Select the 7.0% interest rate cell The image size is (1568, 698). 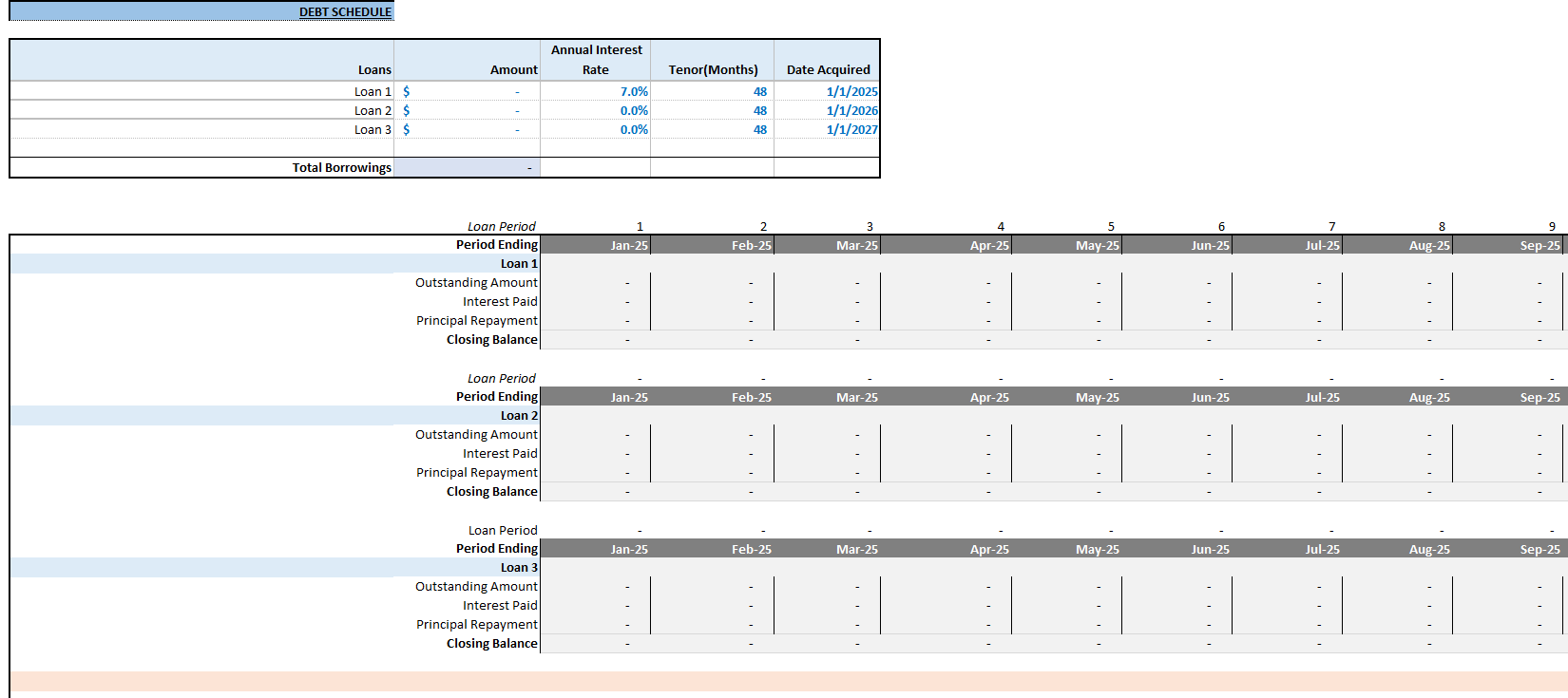click(596, 91)
